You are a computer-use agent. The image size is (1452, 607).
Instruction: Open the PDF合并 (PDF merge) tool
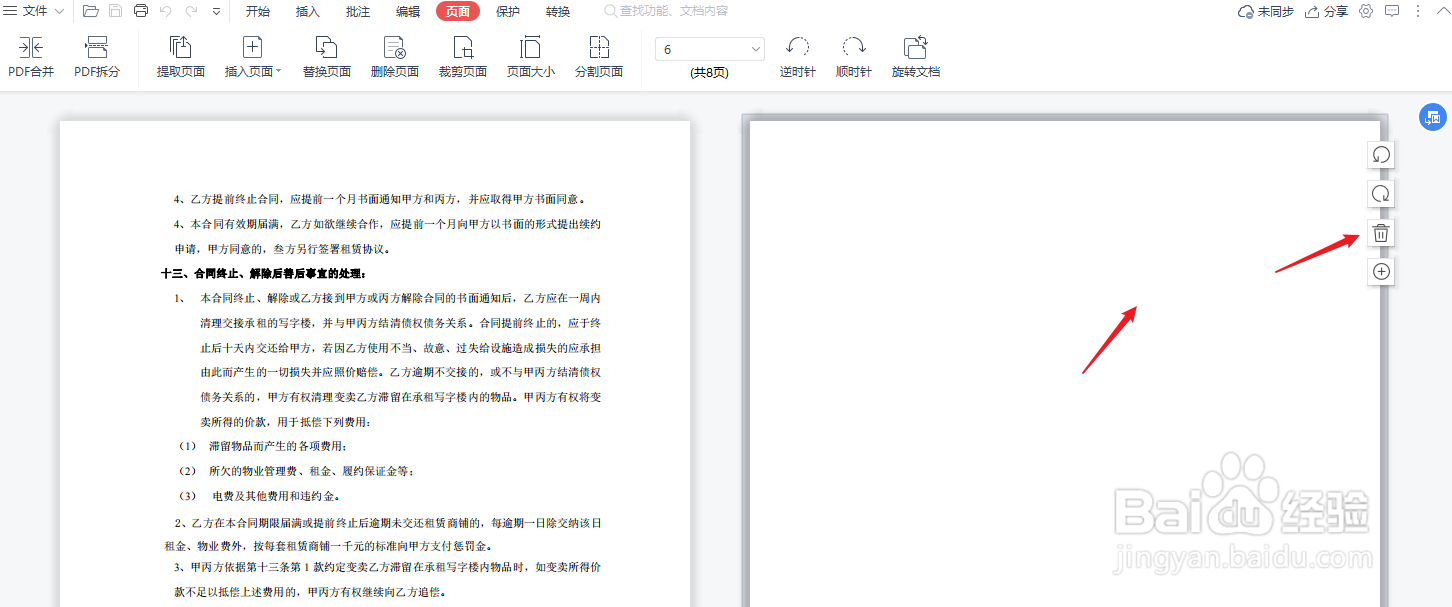pyautogui.click(x=31, y=55)
